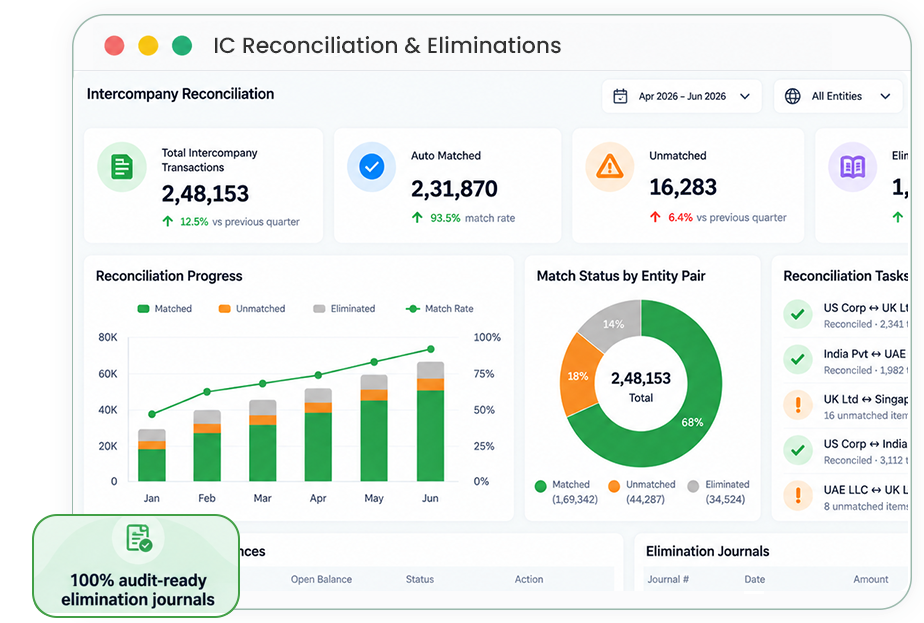The width and height of the screenshot is (924, 623).
Task: Open the All Entities filter dropdown
Action: [x=838, y=96]
